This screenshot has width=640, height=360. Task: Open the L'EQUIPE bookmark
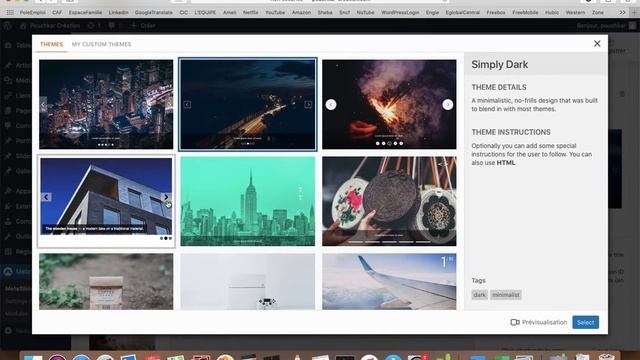pyautogui.click(x=205, y=12)
